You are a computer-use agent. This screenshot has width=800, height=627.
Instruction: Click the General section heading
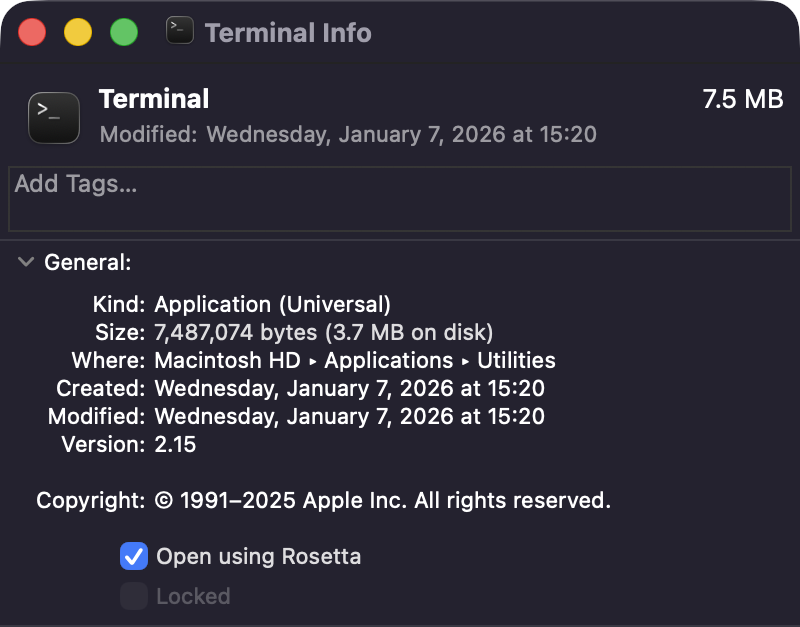pyautogui.click(x=88, y=263)
